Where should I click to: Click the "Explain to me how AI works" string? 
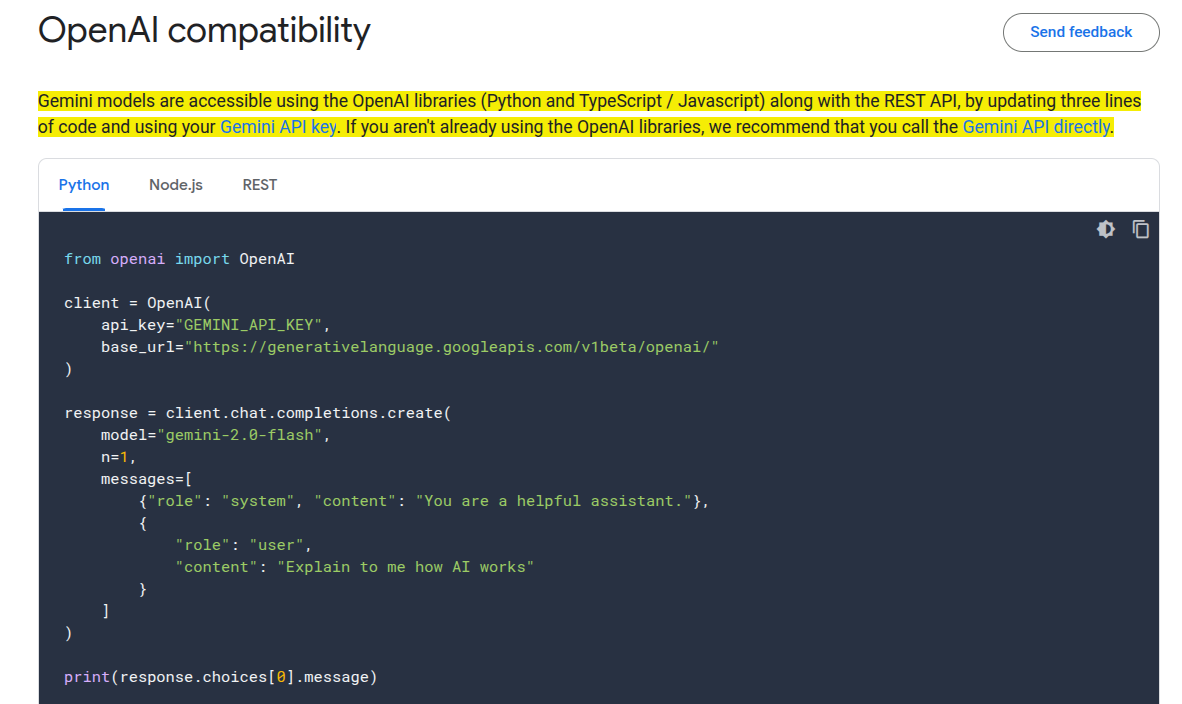click(406, 567)
